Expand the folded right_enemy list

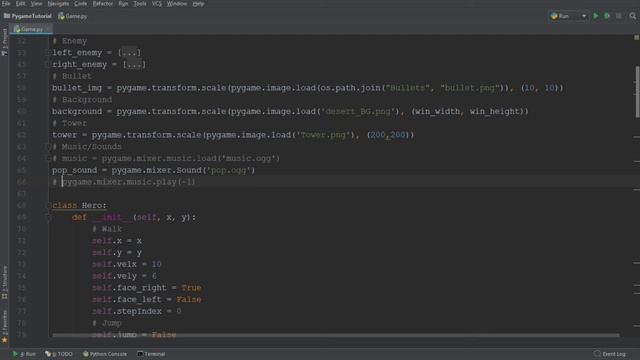click(134, 64)
